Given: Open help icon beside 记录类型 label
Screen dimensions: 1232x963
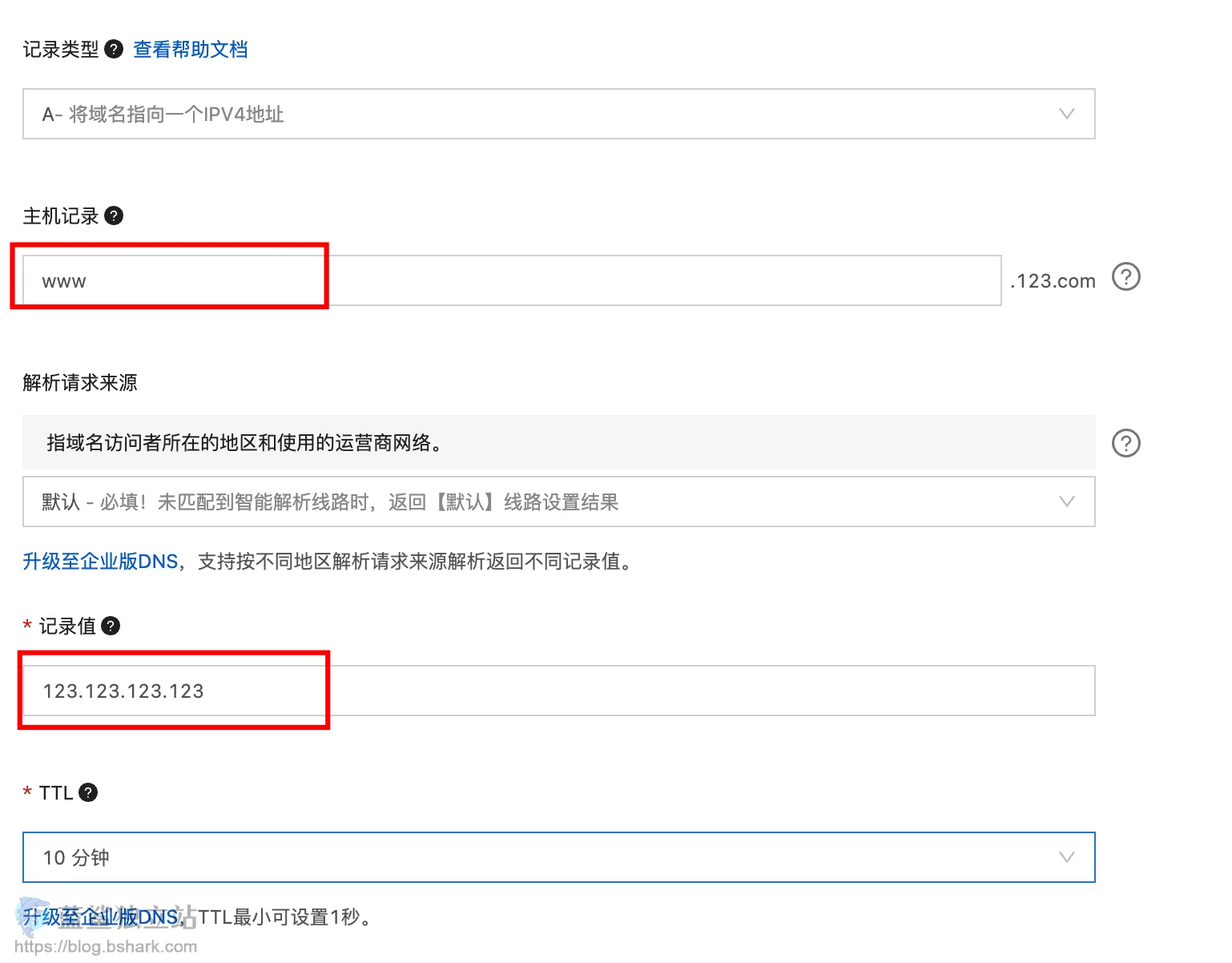Looking at the screenshot, I should coord(114,50).
